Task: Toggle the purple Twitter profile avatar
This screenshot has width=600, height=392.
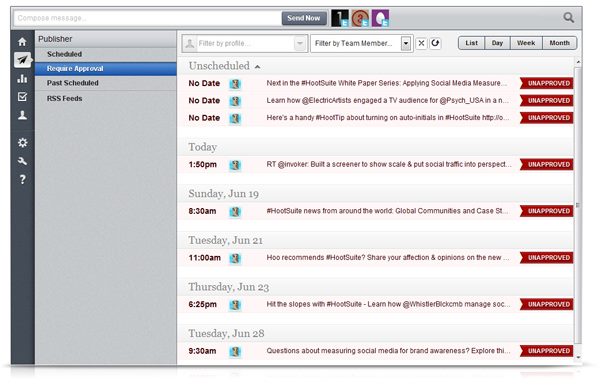Action: point(380,18)
